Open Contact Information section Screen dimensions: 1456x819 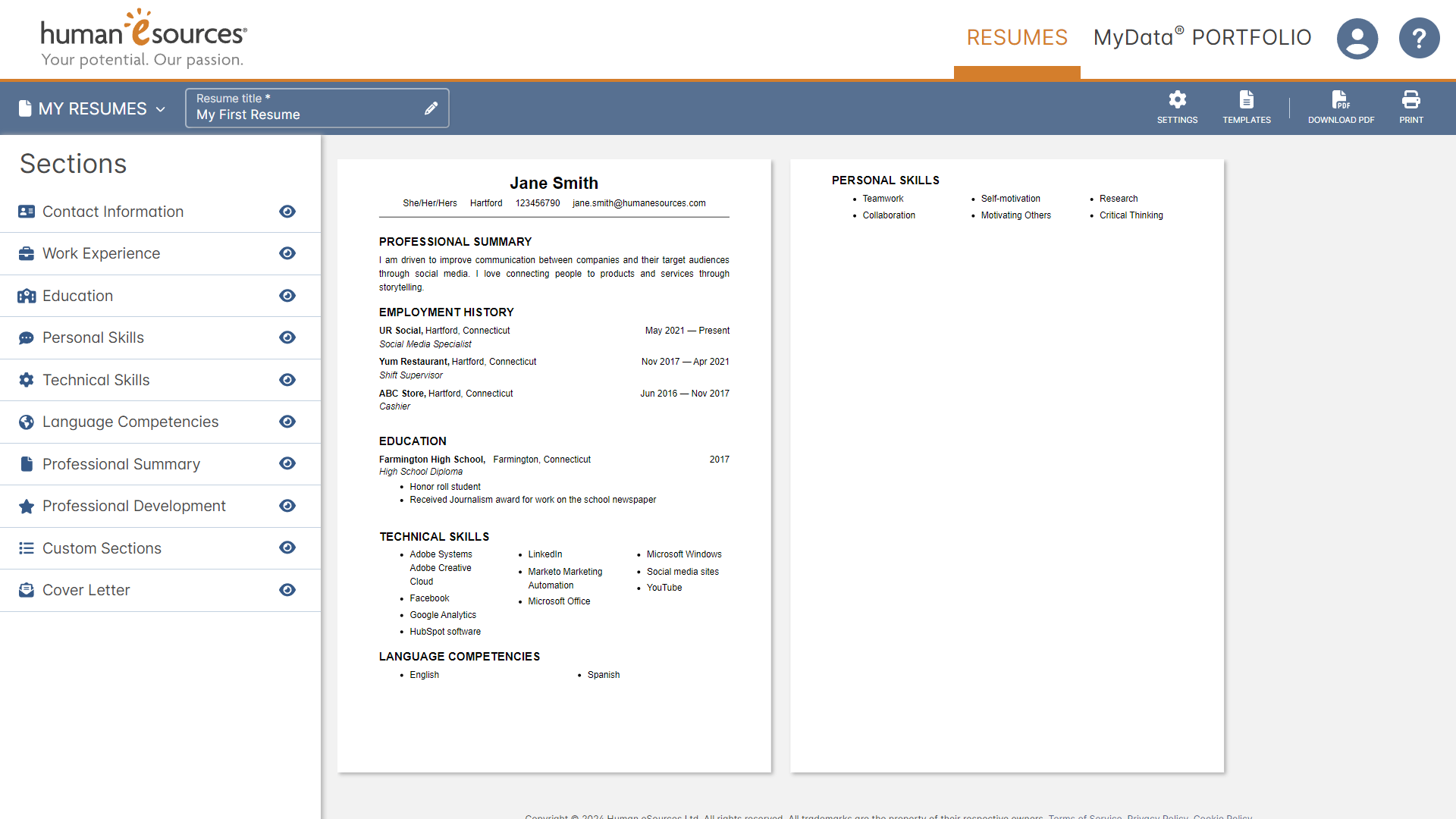(113, 212)
